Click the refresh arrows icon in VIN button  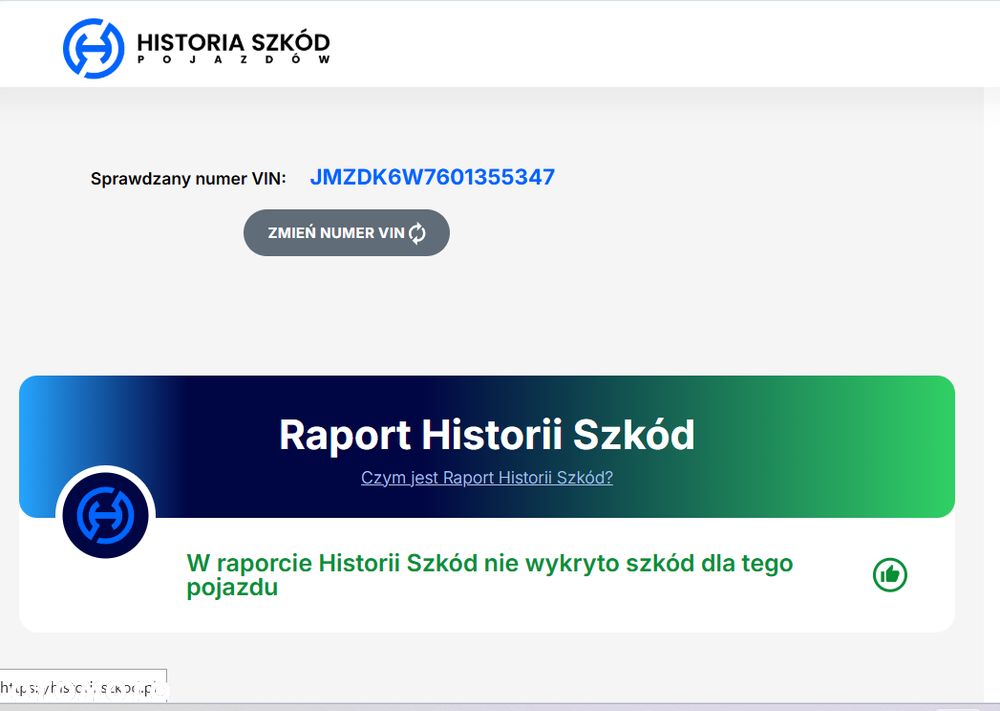[417, 233]
